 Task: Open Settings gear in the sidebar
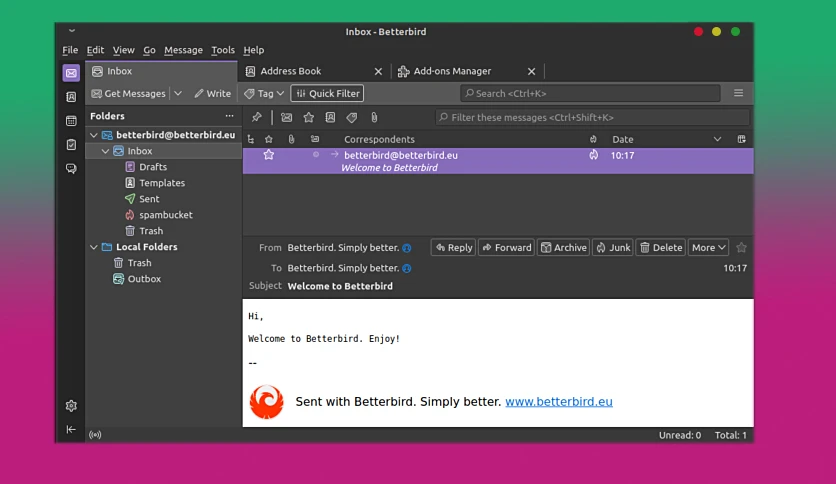[71, 406]
